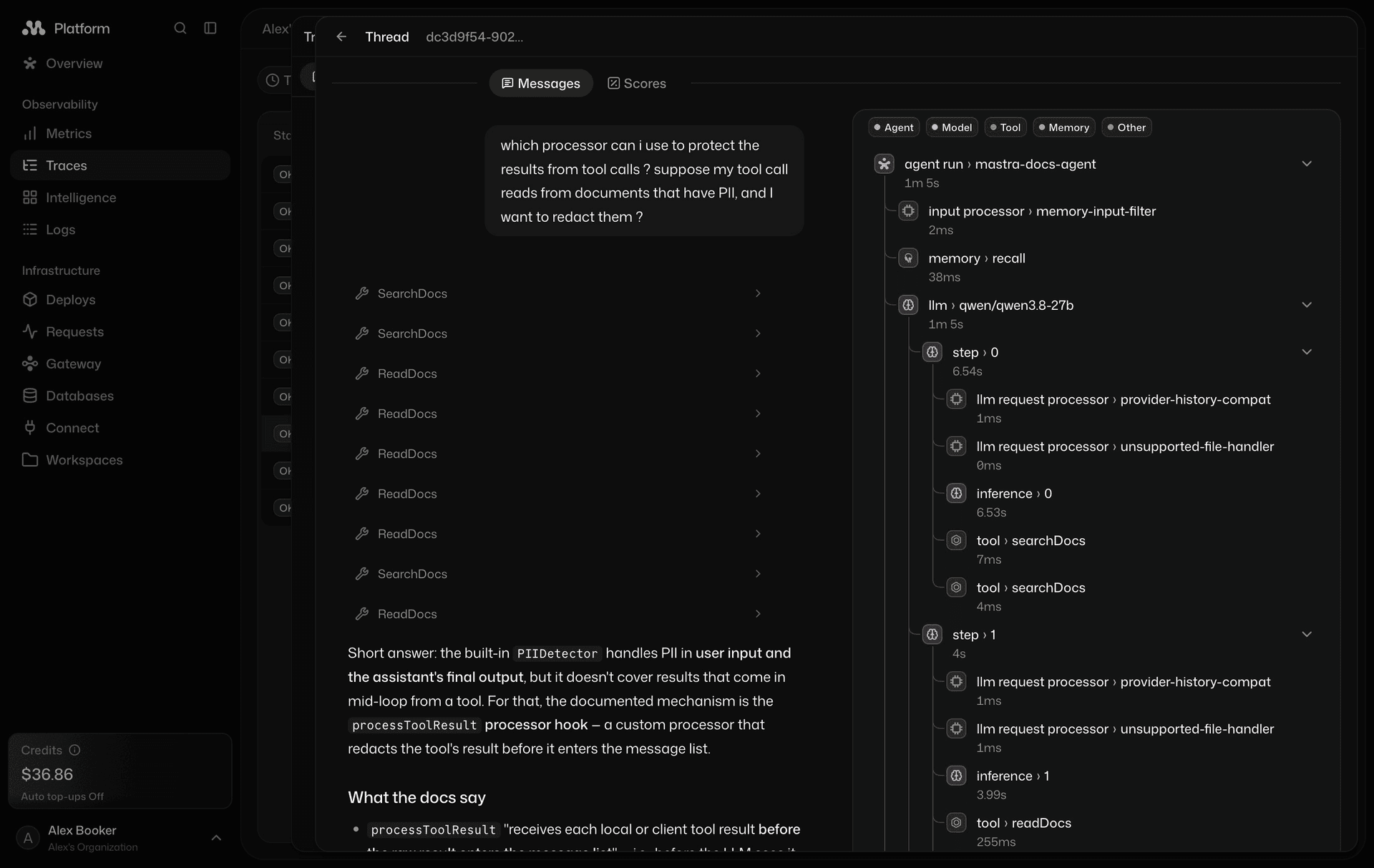
Task: Expand the first SearchDocs tool call
Action: pos(558,294)
